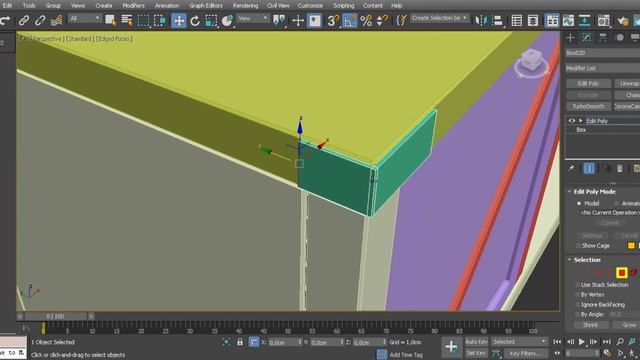Activate Select Object tool

[111, 20]
